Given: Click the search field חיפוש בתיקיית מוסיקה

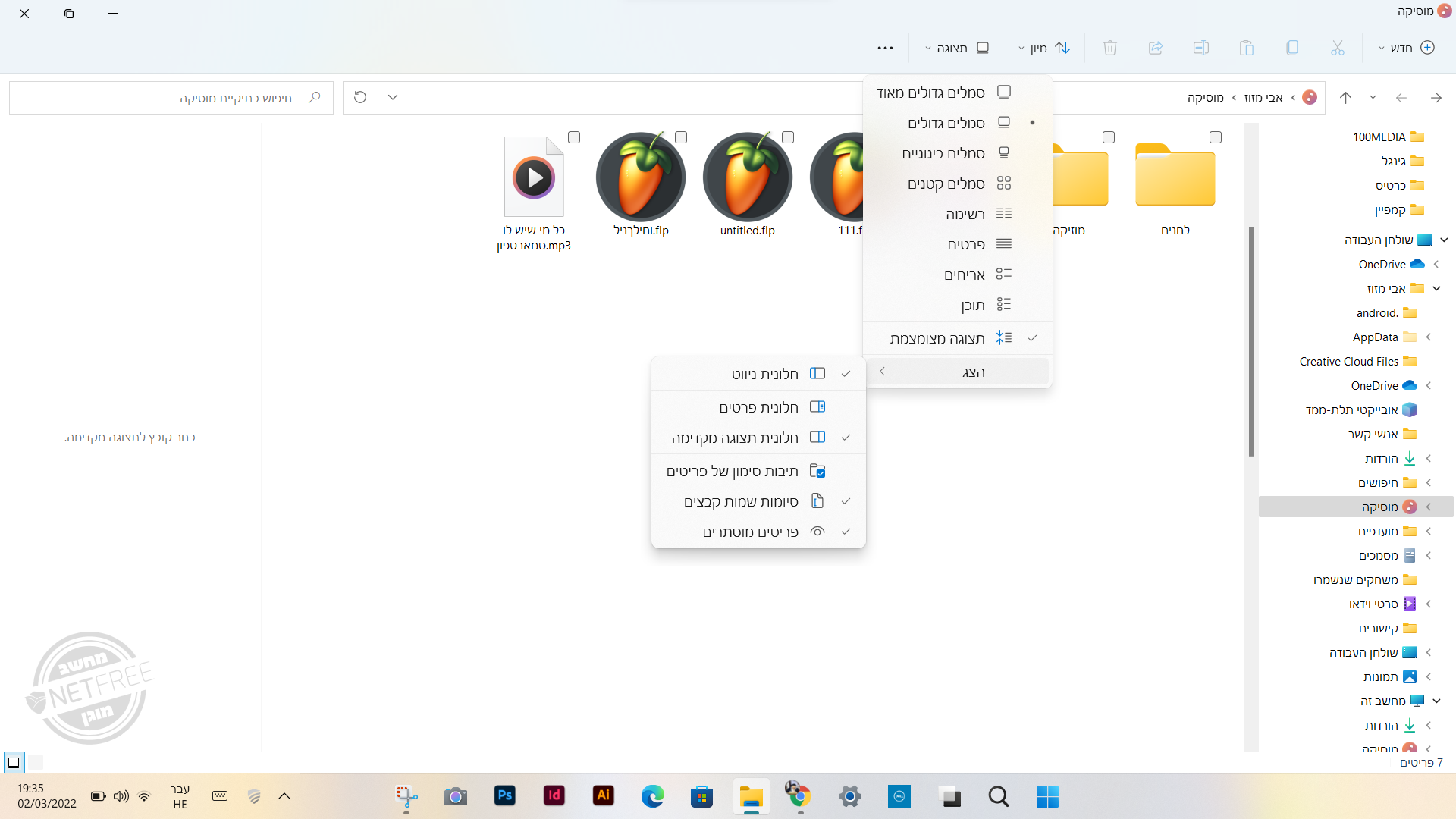Looking at the screenshot, I should click(x=171, y=98).
